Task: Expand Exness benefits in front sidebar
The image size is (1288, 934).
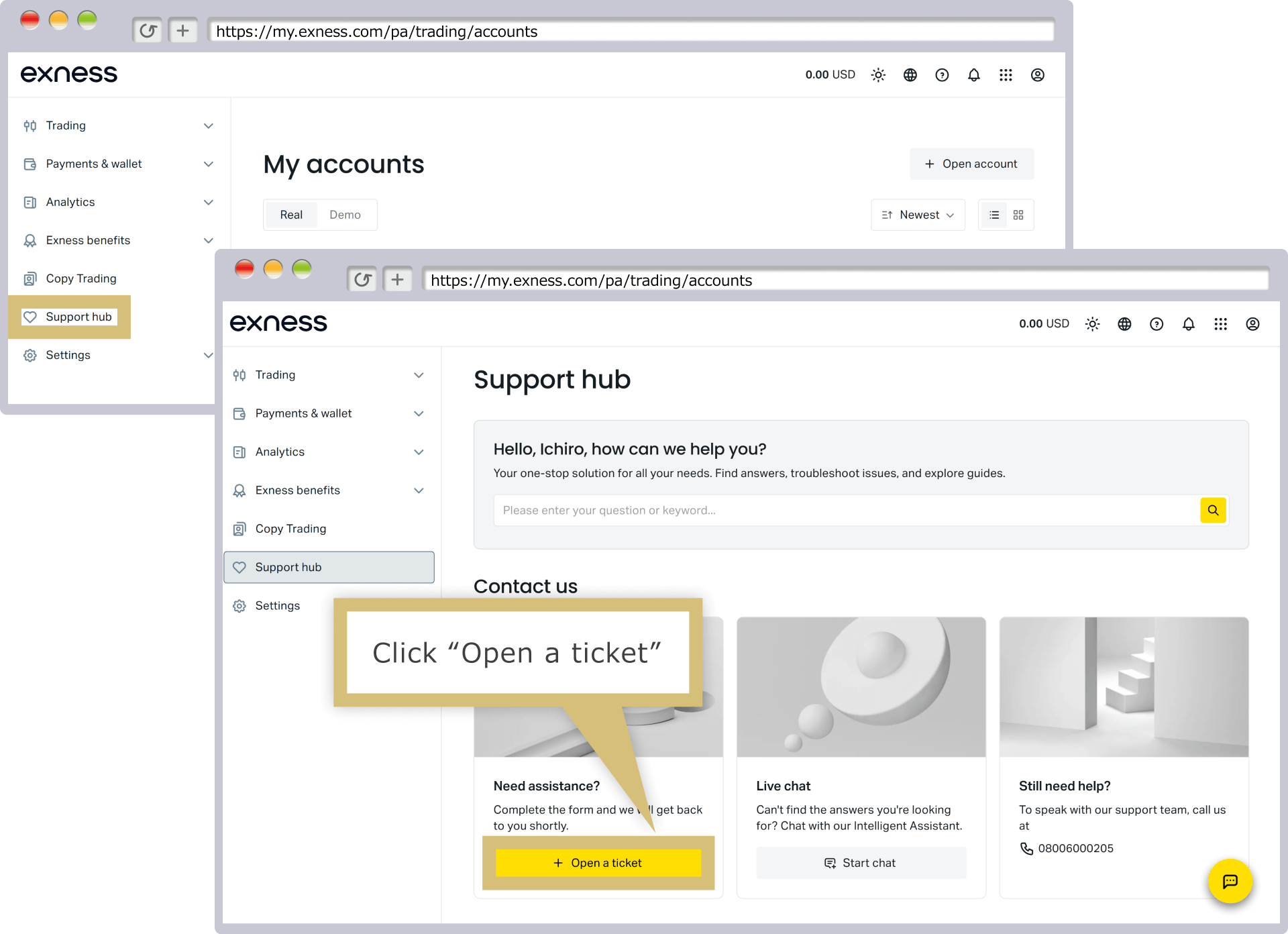Action: pyautogui.click(x=329, y=490)
